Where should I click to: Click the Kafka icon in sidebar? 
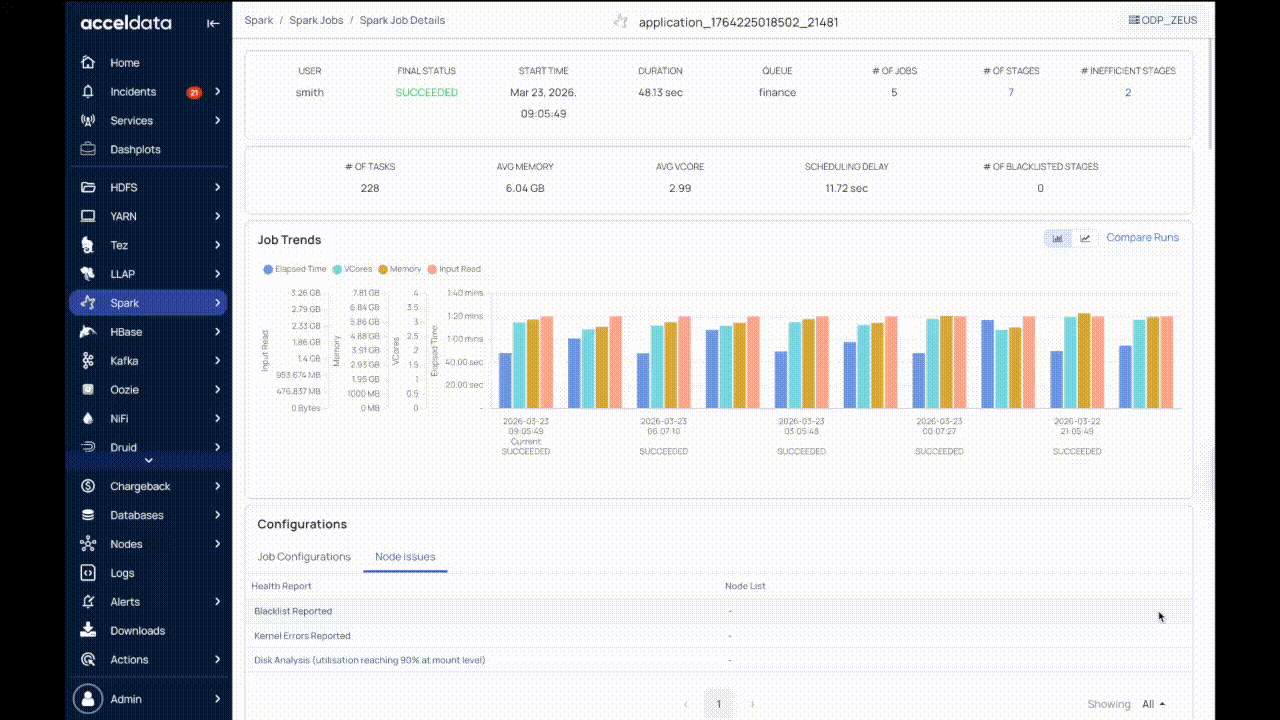(89, 361)
